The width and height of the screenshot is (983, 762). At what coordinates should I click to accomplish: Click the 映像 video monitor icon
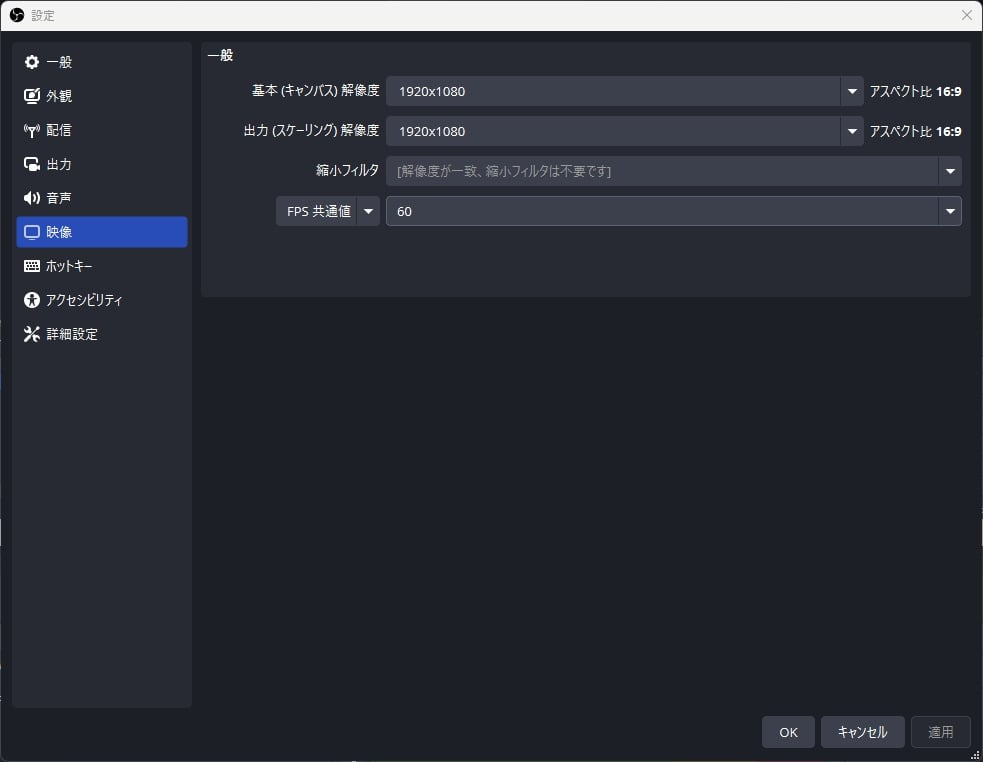pyautogui.click(x=32, y=231)
